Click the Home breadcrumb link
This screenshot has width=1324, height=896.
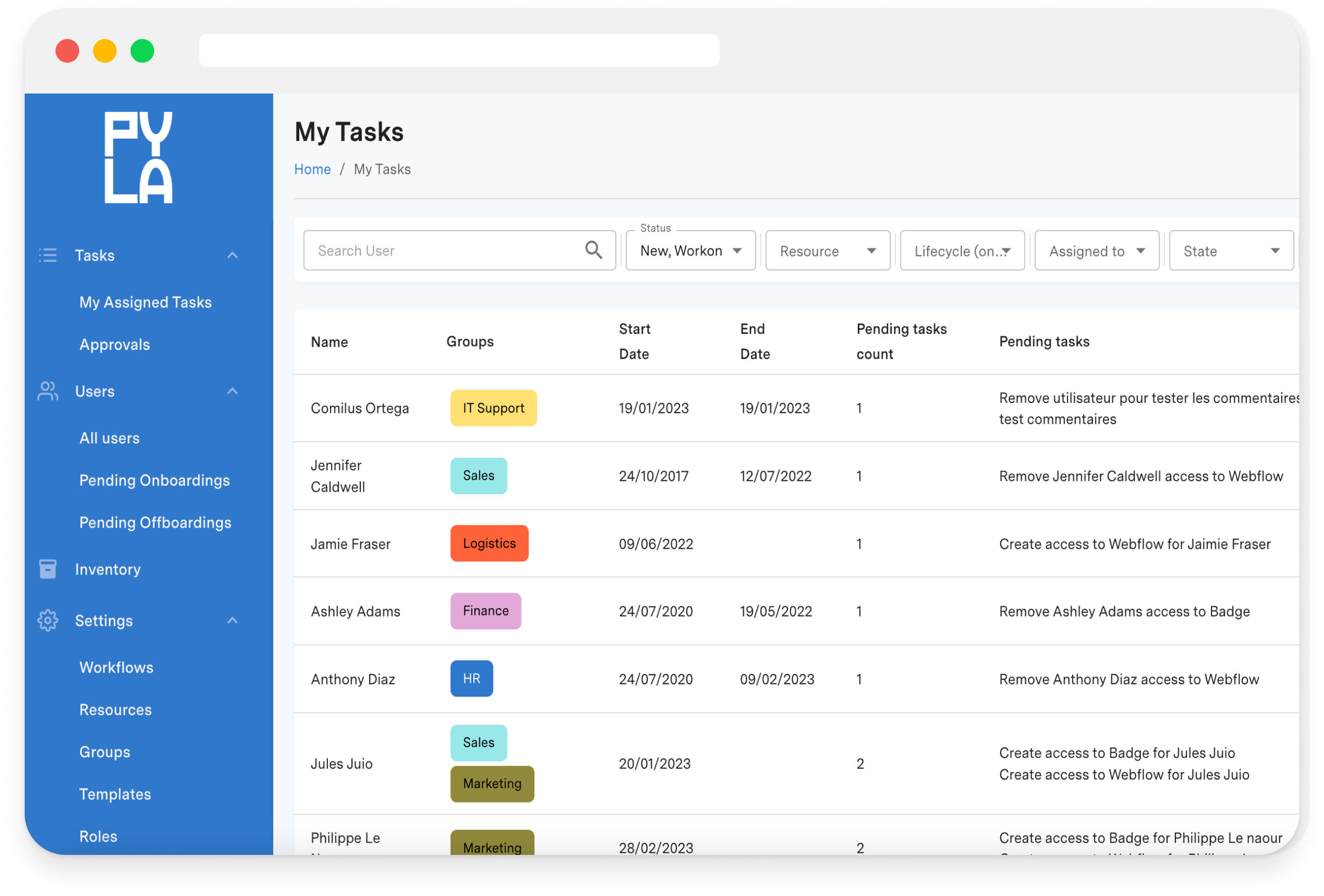click(x=312, y=169)
